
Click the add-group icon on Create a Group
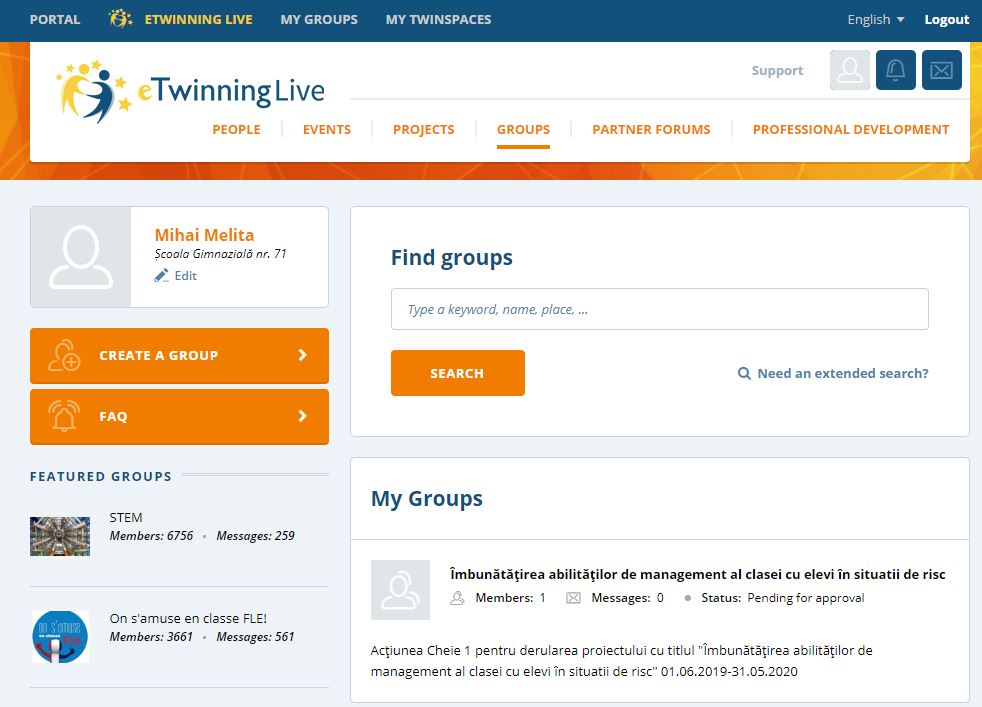[65, 356]
